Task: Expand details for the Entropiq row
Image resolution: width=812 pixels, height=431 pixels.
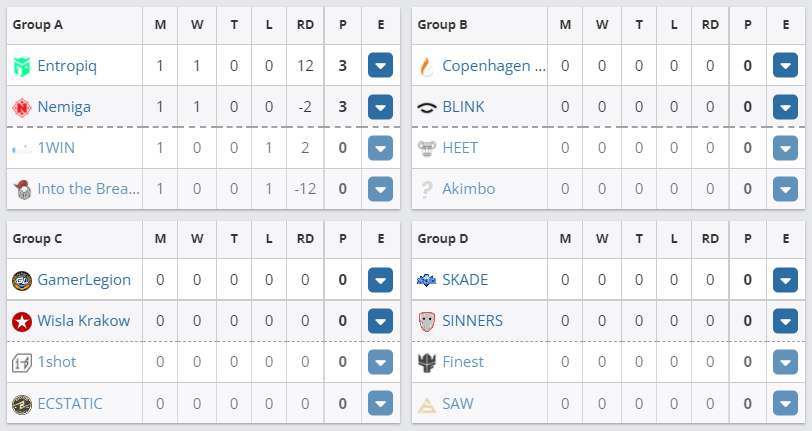Action: pyautogui.click(x=380, y=67)
